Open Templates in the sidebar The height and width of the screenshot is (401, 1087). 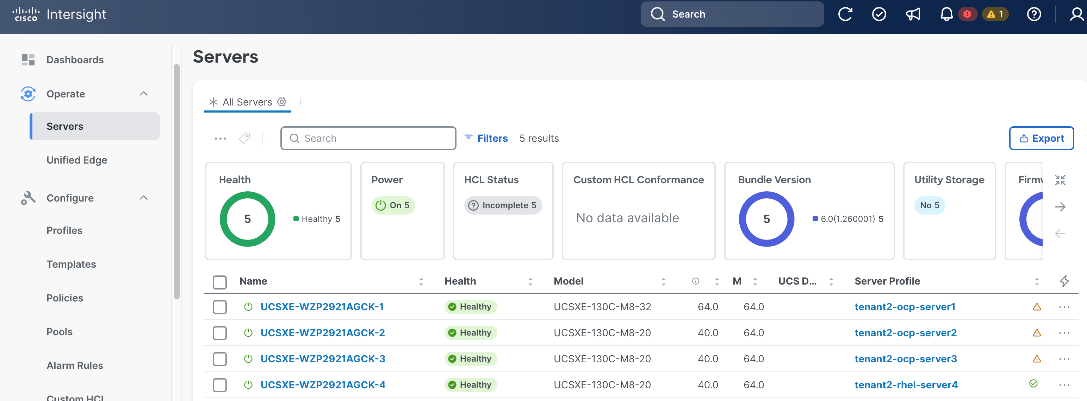click(71, 264)
